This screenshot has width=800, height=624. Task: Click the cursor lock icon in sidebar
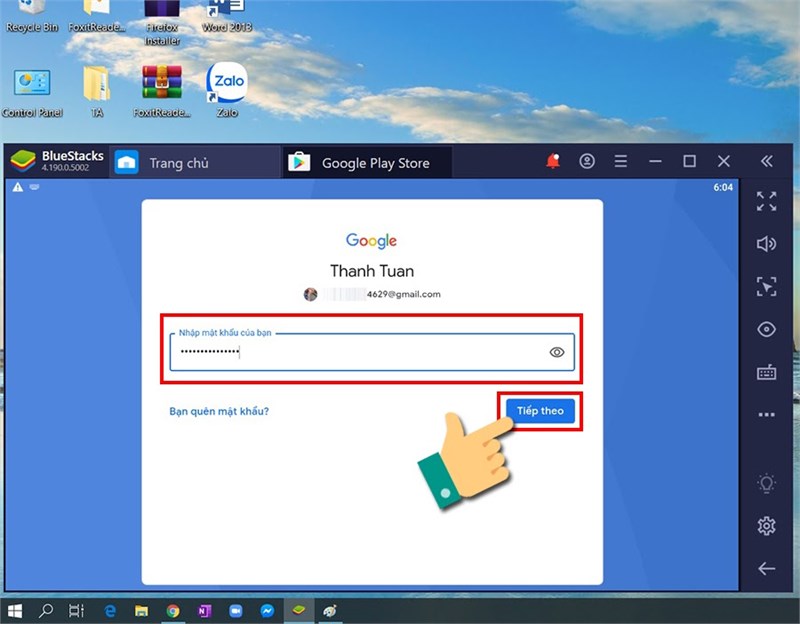pyautogui.click(x=766, y=287)
